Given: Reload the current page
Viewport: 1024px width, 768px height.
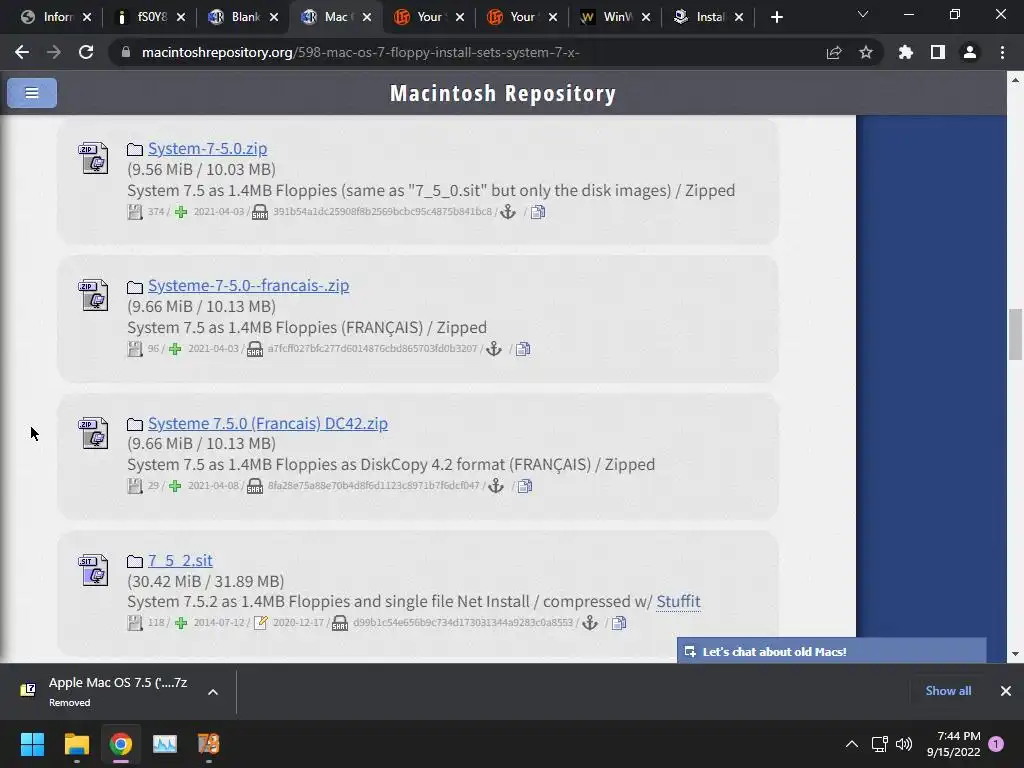Looking at the screenshot, I should [x=86, y=52].
